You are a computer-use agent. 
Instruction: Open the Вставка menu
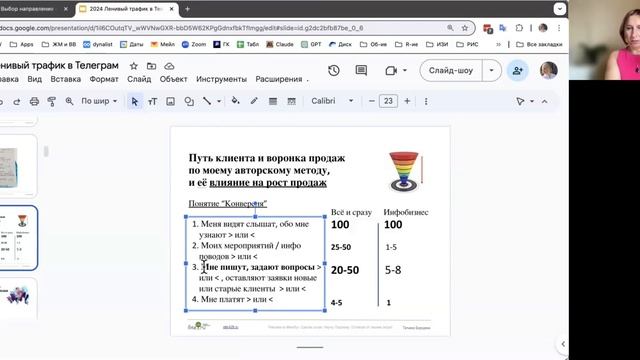[66, 79]
